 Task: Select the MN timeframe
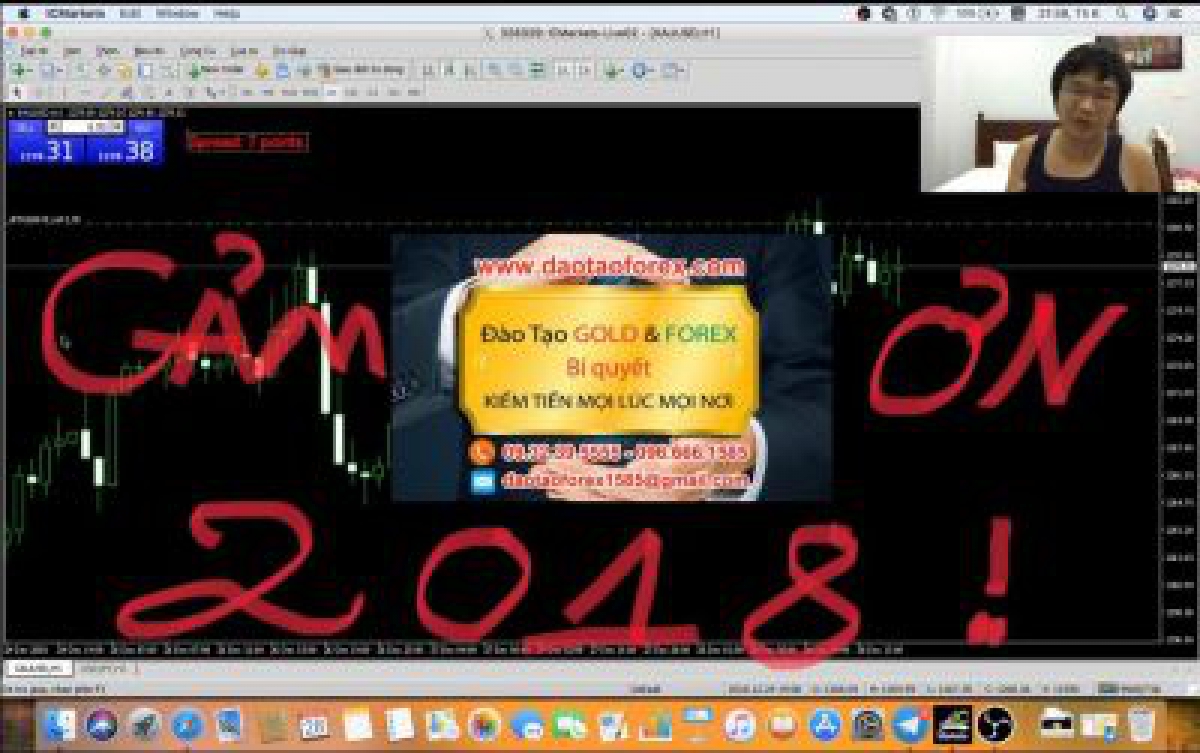click(x=414, y=92)
